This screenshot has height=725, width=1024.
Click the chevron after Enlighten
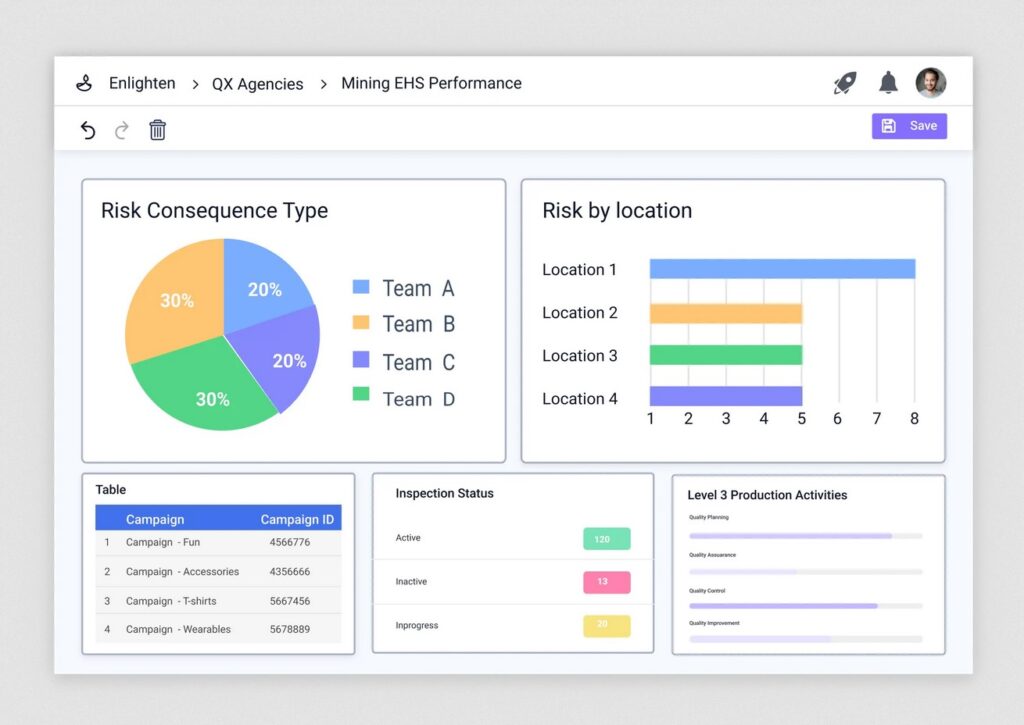(195, 84)
